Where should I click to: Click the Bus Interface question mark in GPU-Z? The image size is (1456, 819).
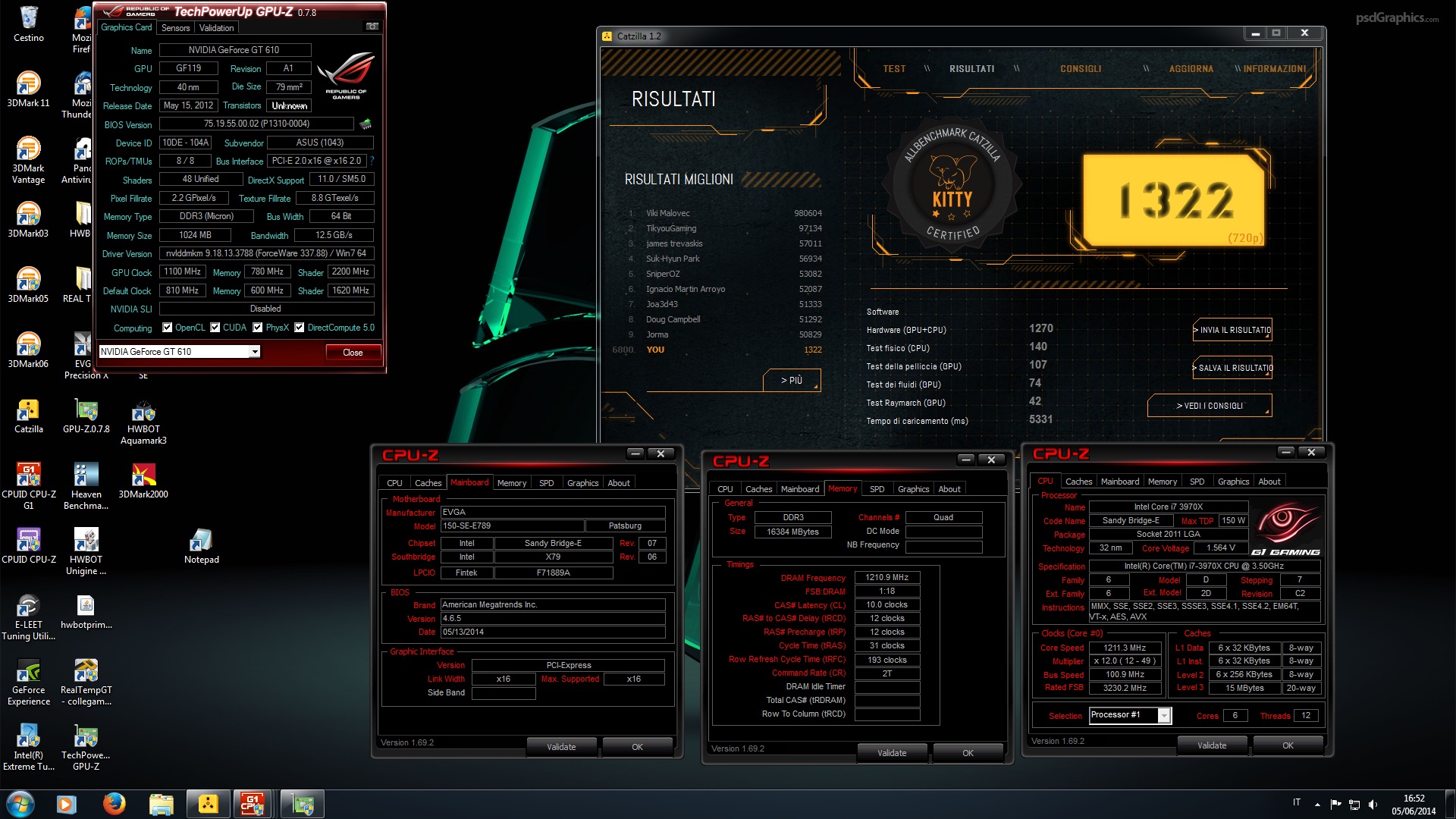click(372, 161)
